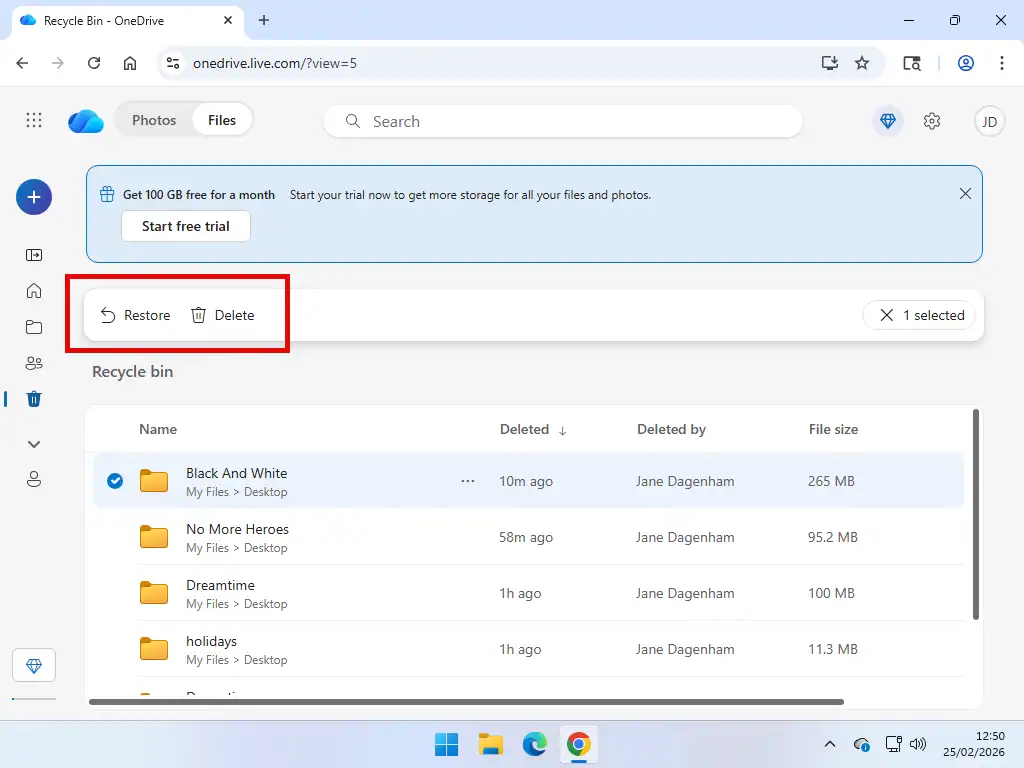
Task: Open Chrome's three-dot menu
Action: [1003, 62]
